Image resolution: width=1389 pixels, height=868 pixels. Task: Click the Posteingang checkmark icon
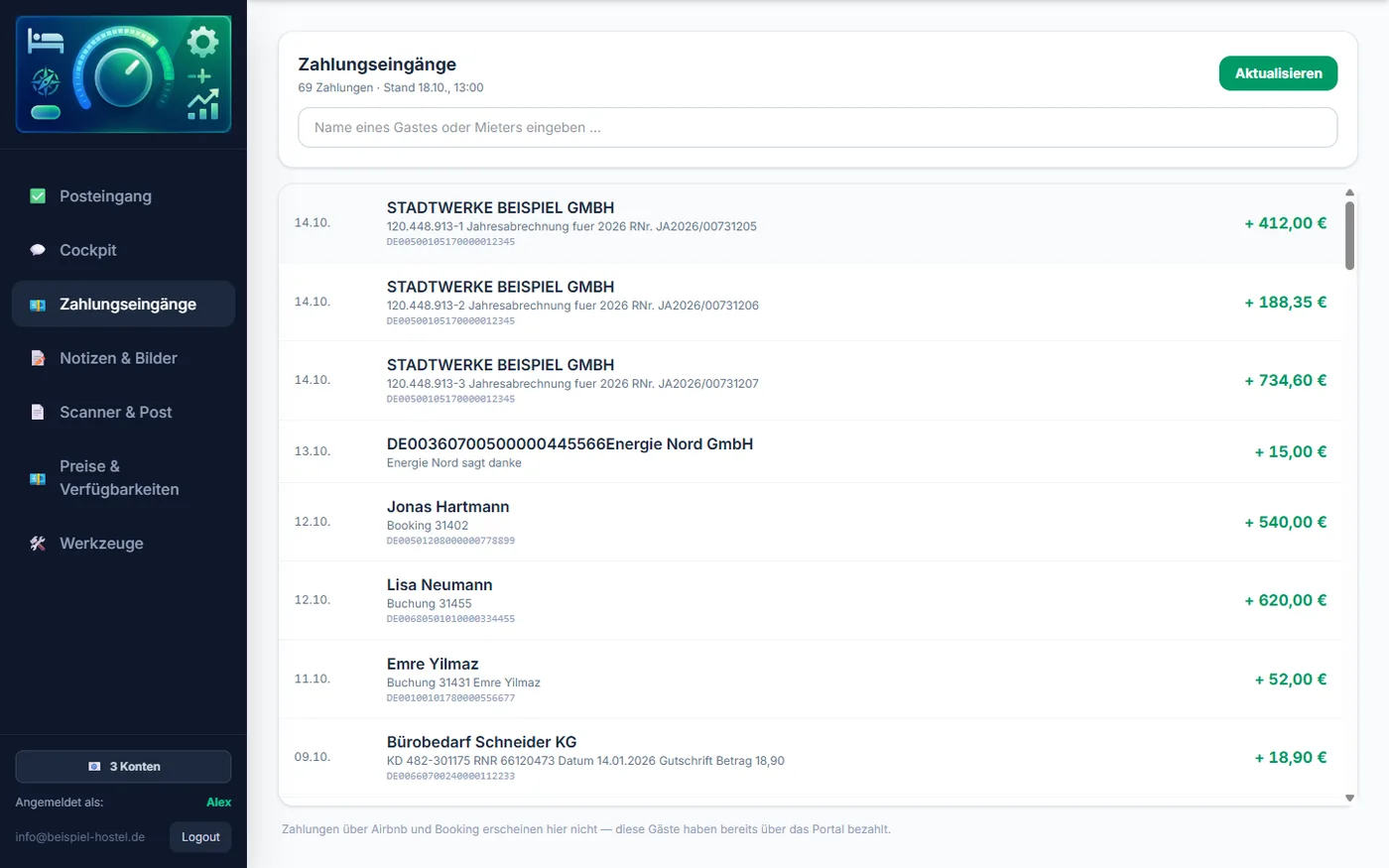38,196
